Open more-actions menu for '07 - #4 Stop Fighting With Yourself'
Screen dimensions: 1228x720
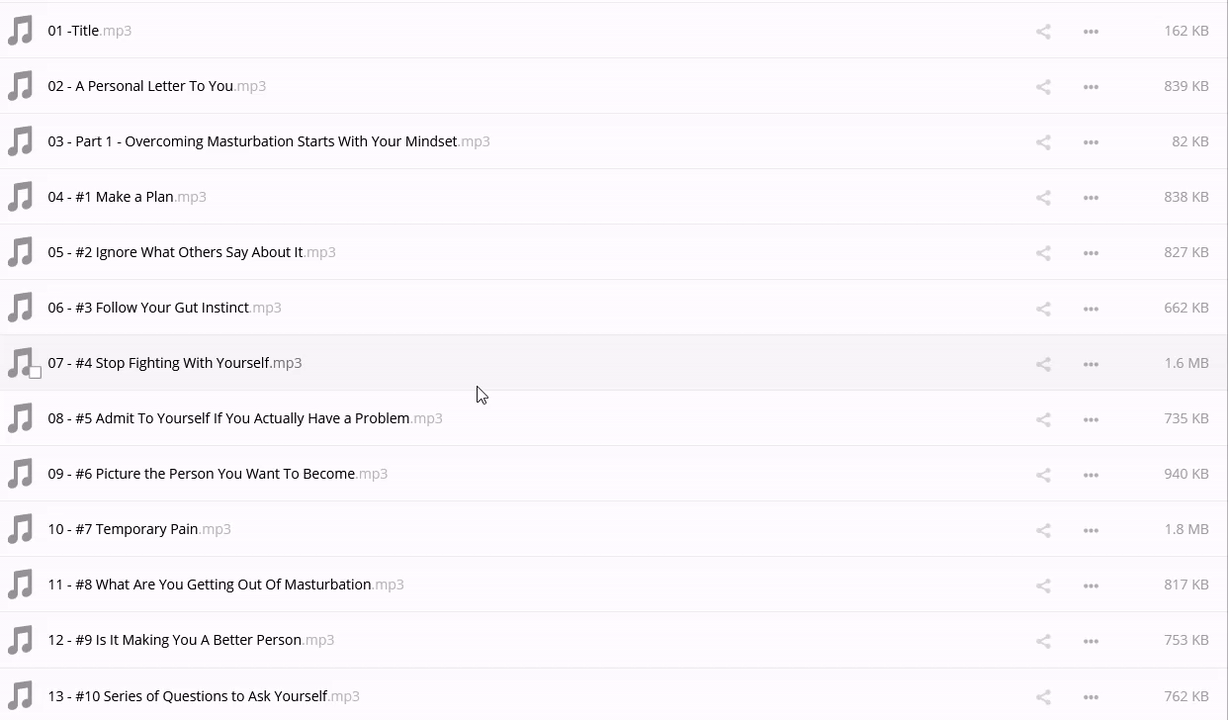tap(1091, 364)
